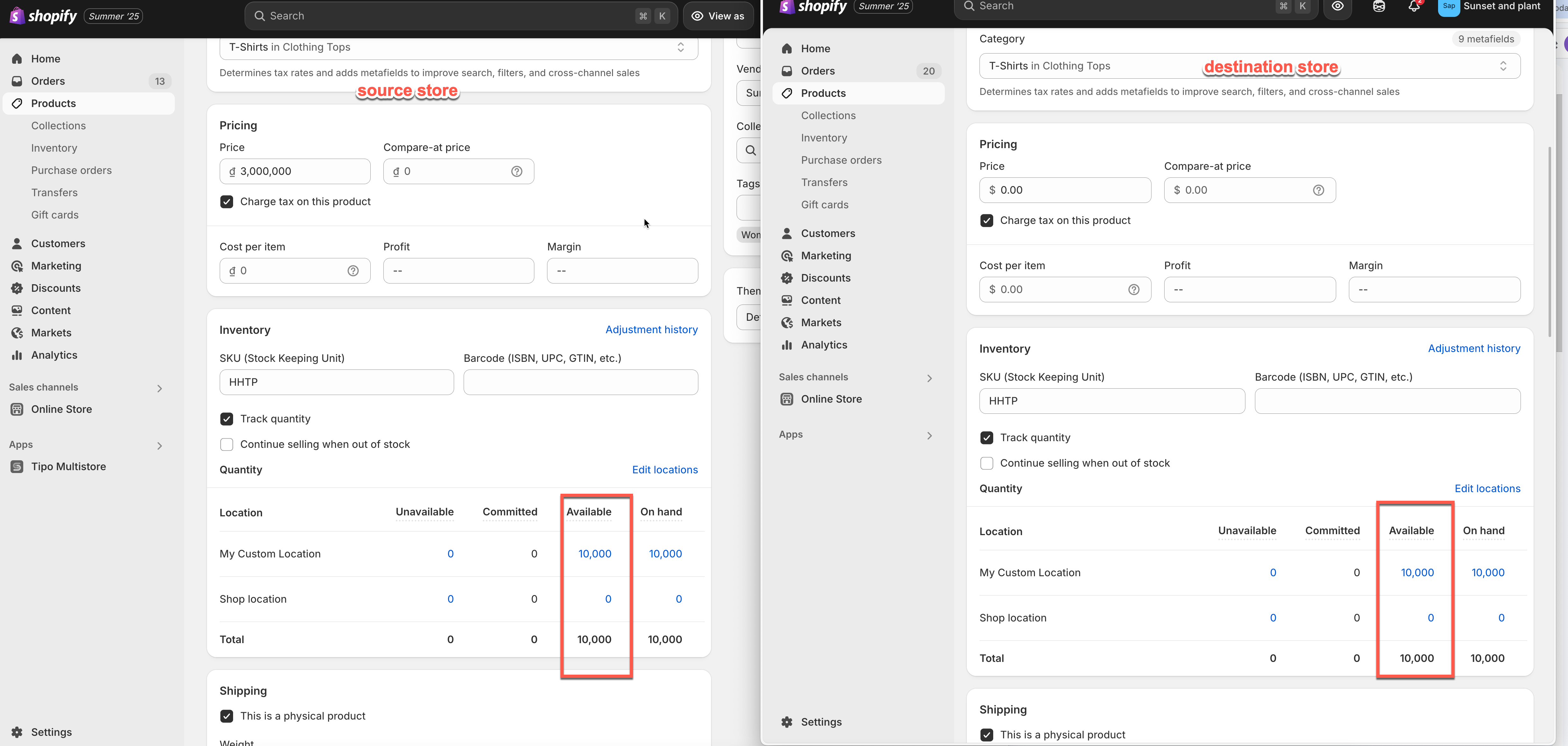Click Discounts icon in source store sidebar
1568x746 pixels.
17,288
